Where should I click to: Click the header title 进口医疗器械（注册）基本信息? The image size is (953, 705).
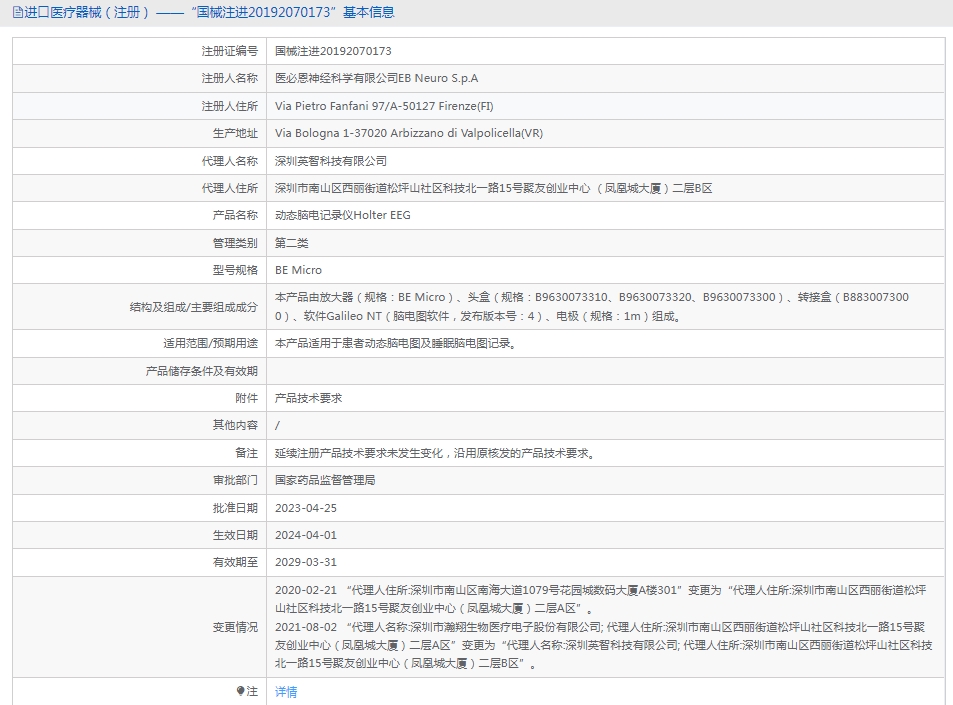pos(209,12)
